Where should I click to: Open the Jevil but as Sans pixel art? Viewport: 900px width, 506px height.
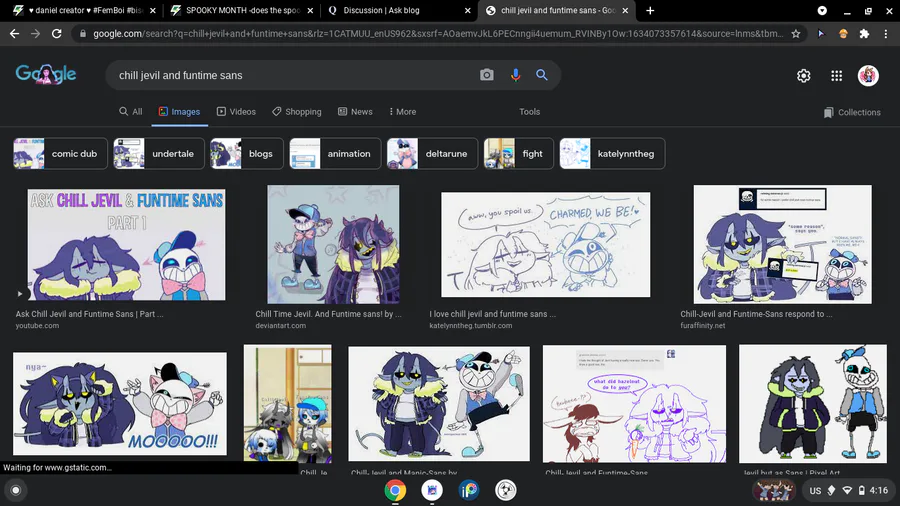click(x=813, y=404)
